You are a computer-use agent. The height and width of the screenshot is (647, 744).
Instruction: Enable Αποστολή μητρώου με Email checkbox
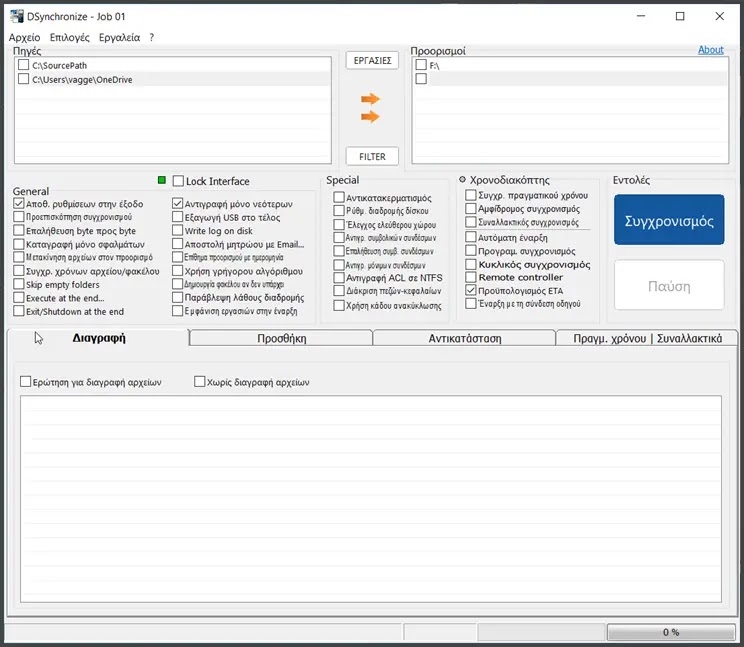click(177, 244)
